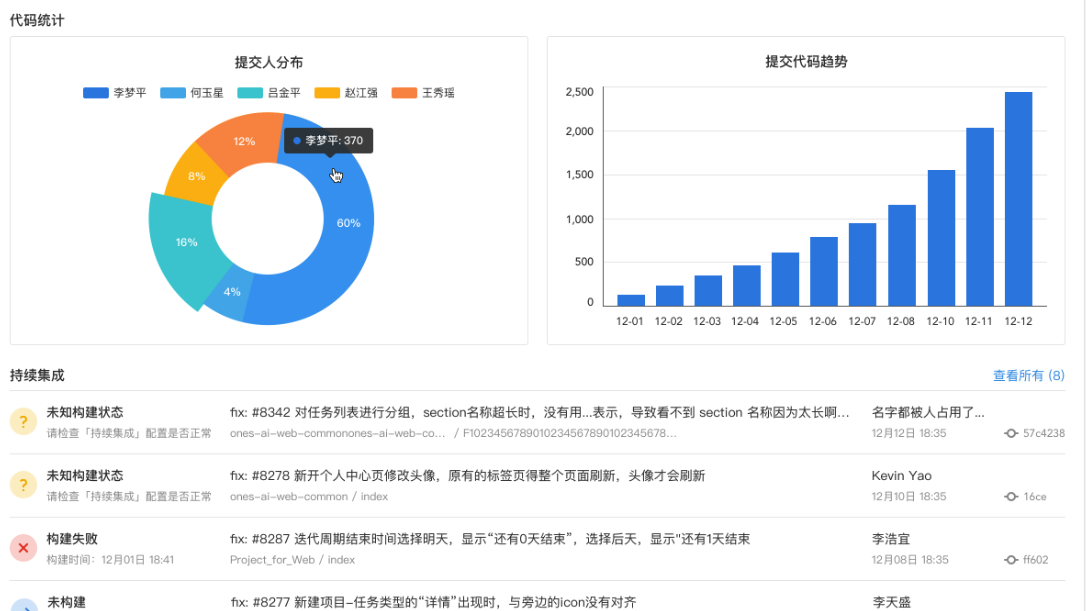Click the commit icon next to ff602

1011,560
